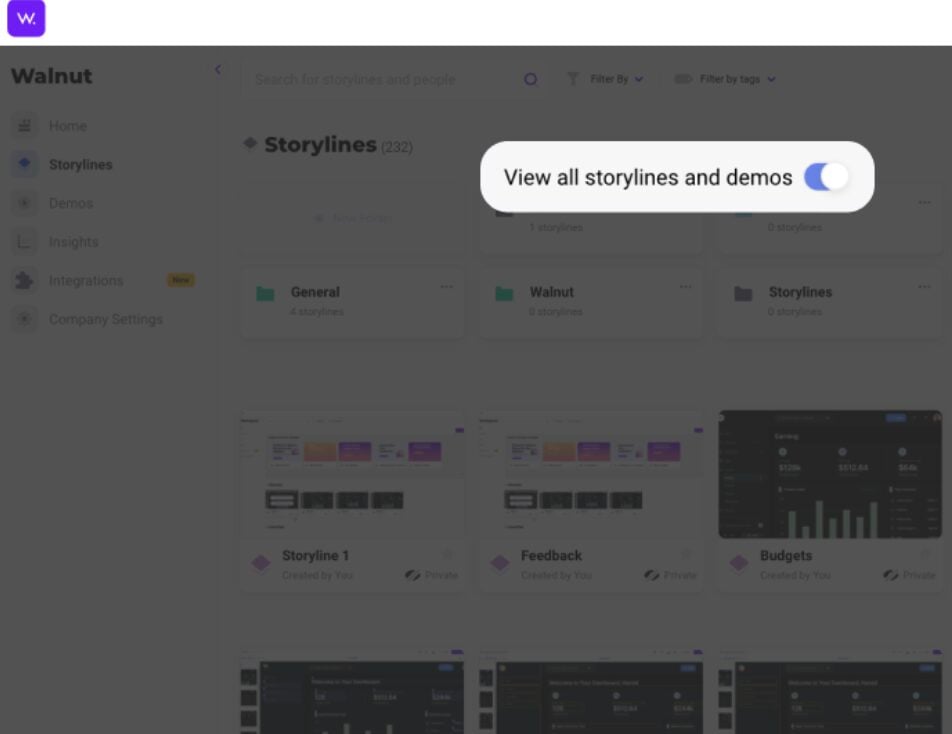Open the Budgets storyline thumbnail
The height and width of the screenshot is (734, 952).
pyautogui.click(x=830, y=474)
